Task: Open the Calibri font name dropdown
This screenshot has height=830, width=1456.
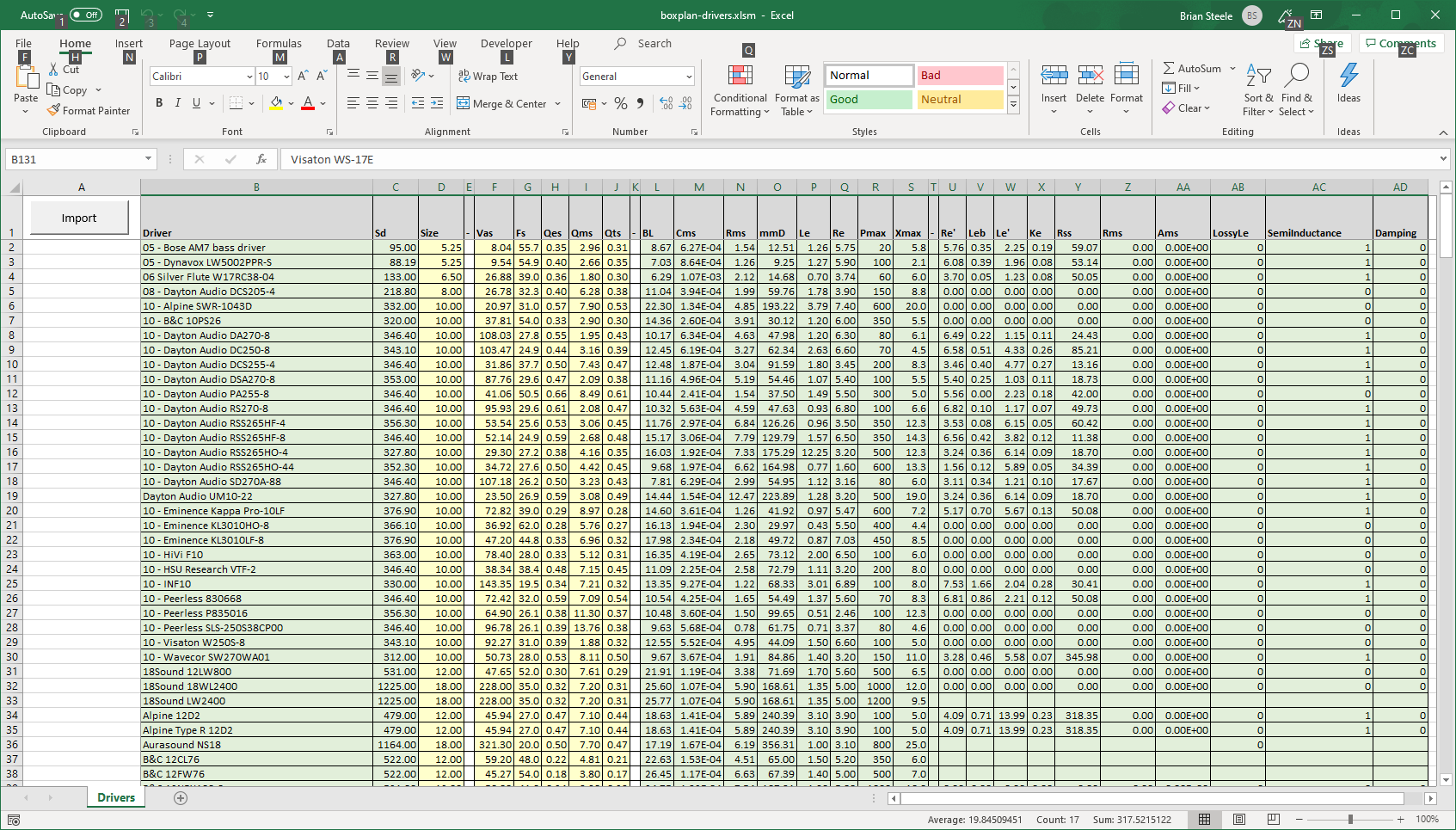Action: [249, 77]
